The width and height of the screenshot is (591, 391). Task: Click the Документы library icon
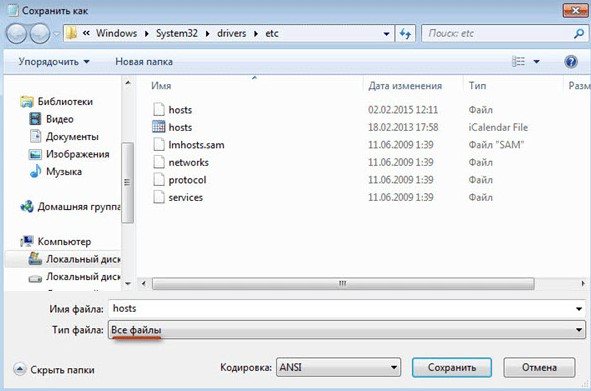[x=35, y=136]
